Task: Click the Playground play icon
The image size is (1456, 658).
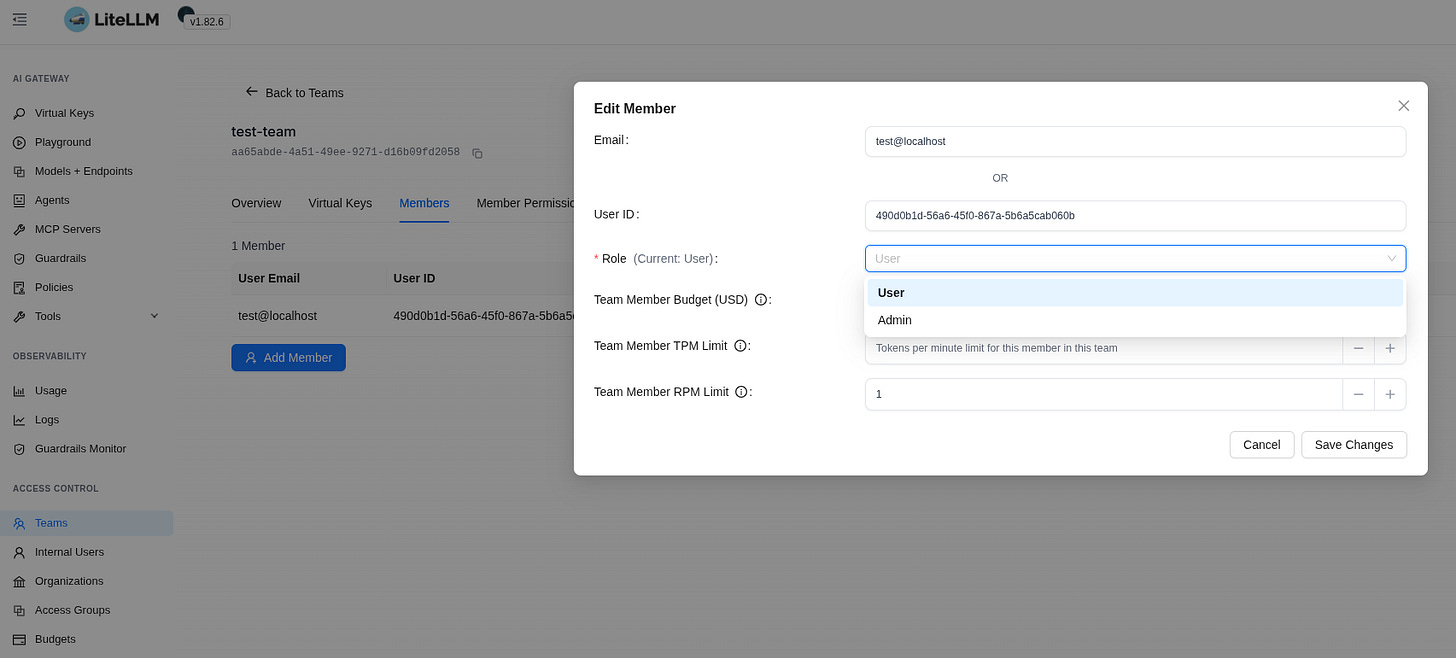Action: tap(19, 142)
